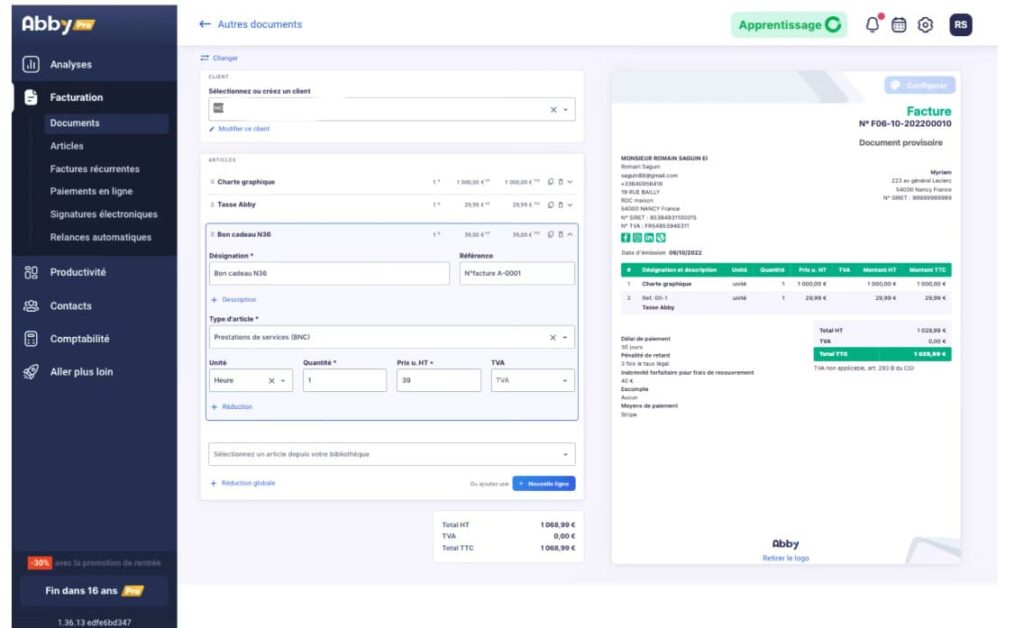Delete the Charte graphique line

(560, 182)
